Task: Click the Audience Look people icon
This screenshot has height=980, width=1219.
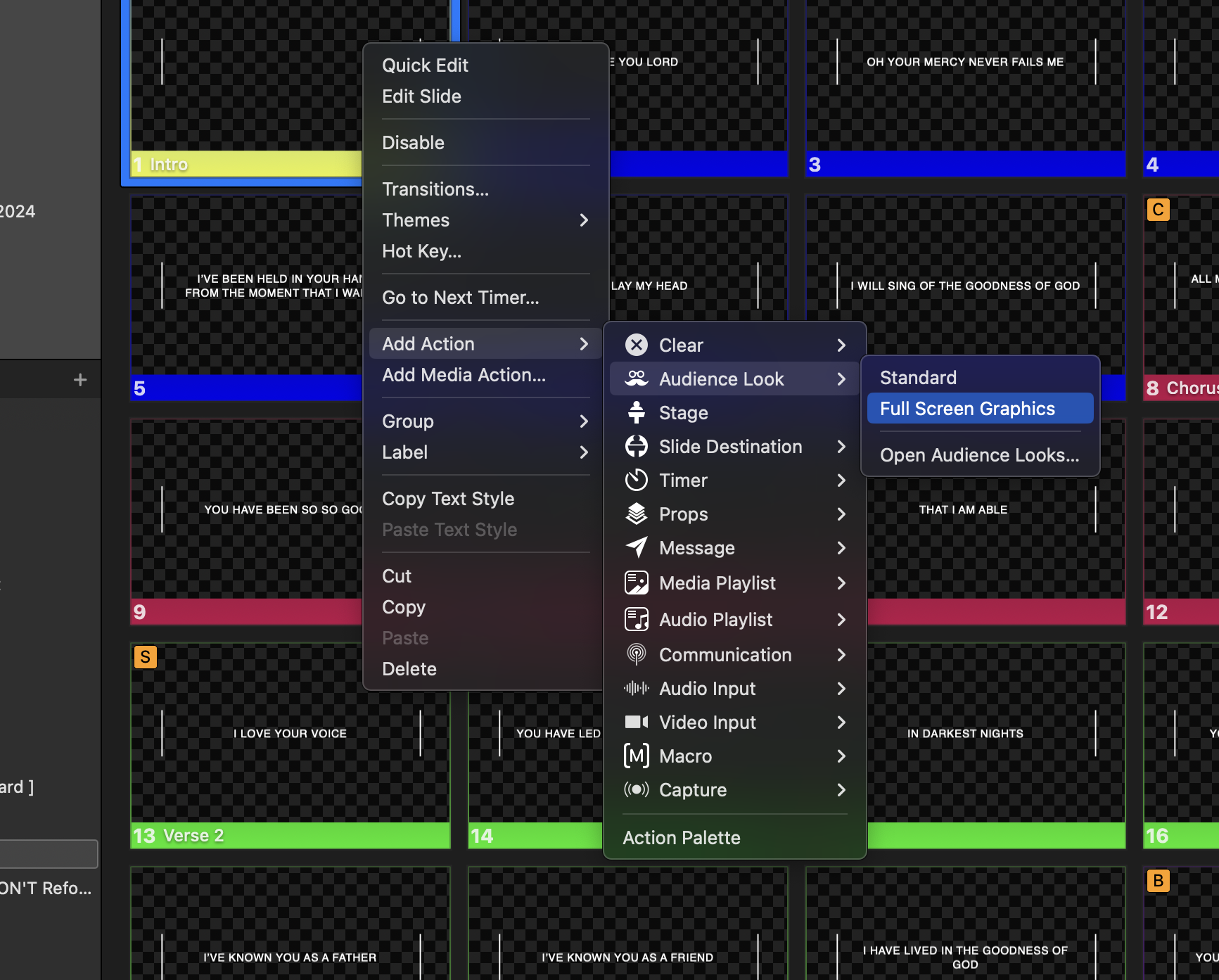Action: pos(637,378)
